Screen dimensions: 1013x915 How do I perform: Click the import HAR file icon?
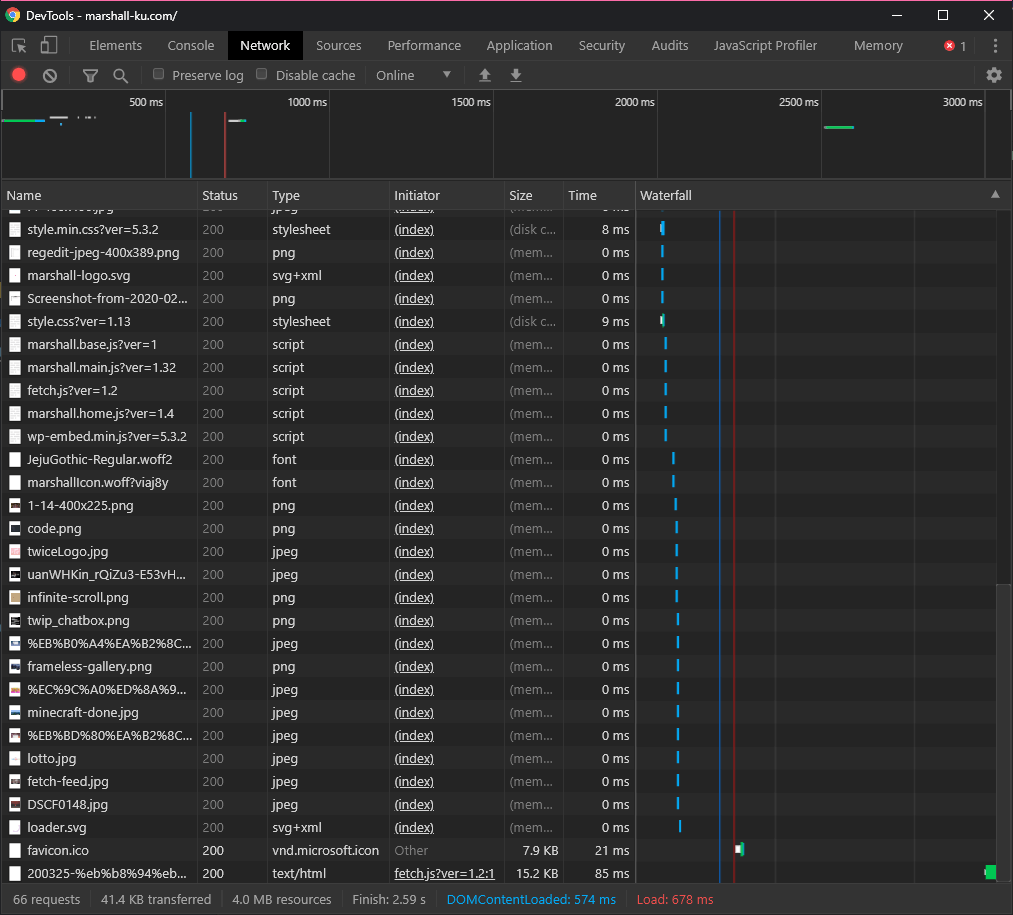[485, 75]
